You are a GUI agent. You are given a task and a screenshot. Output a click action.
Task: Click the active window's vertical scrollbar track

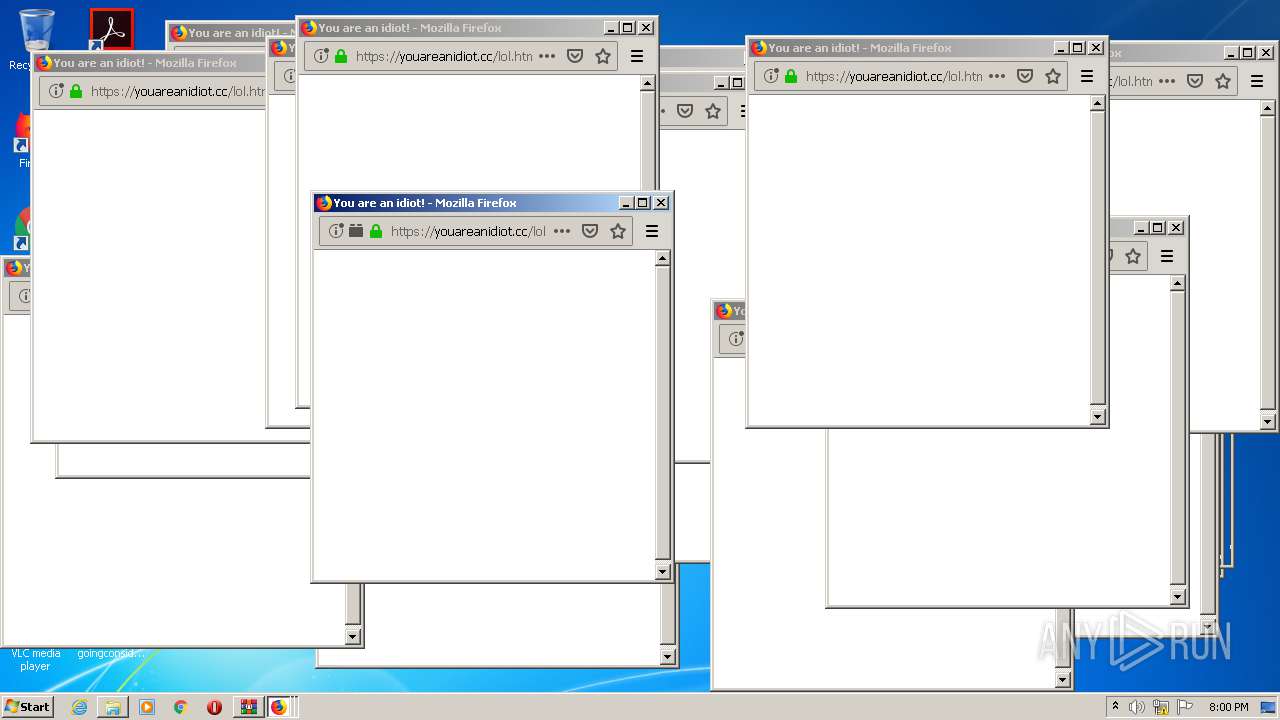coord(662,415)
